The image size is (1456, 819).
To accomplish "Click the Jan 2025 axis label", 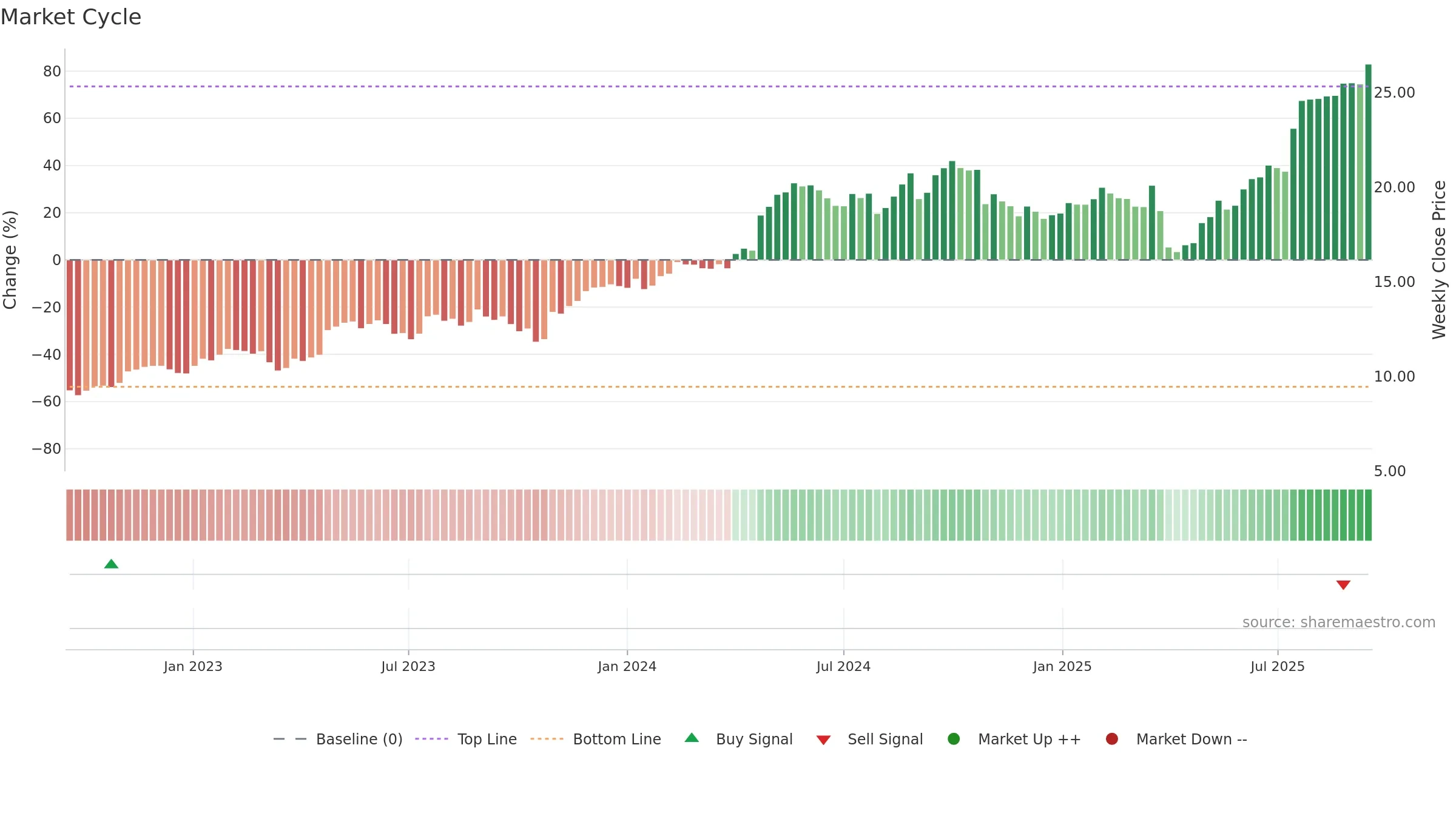I will 1062,667.
